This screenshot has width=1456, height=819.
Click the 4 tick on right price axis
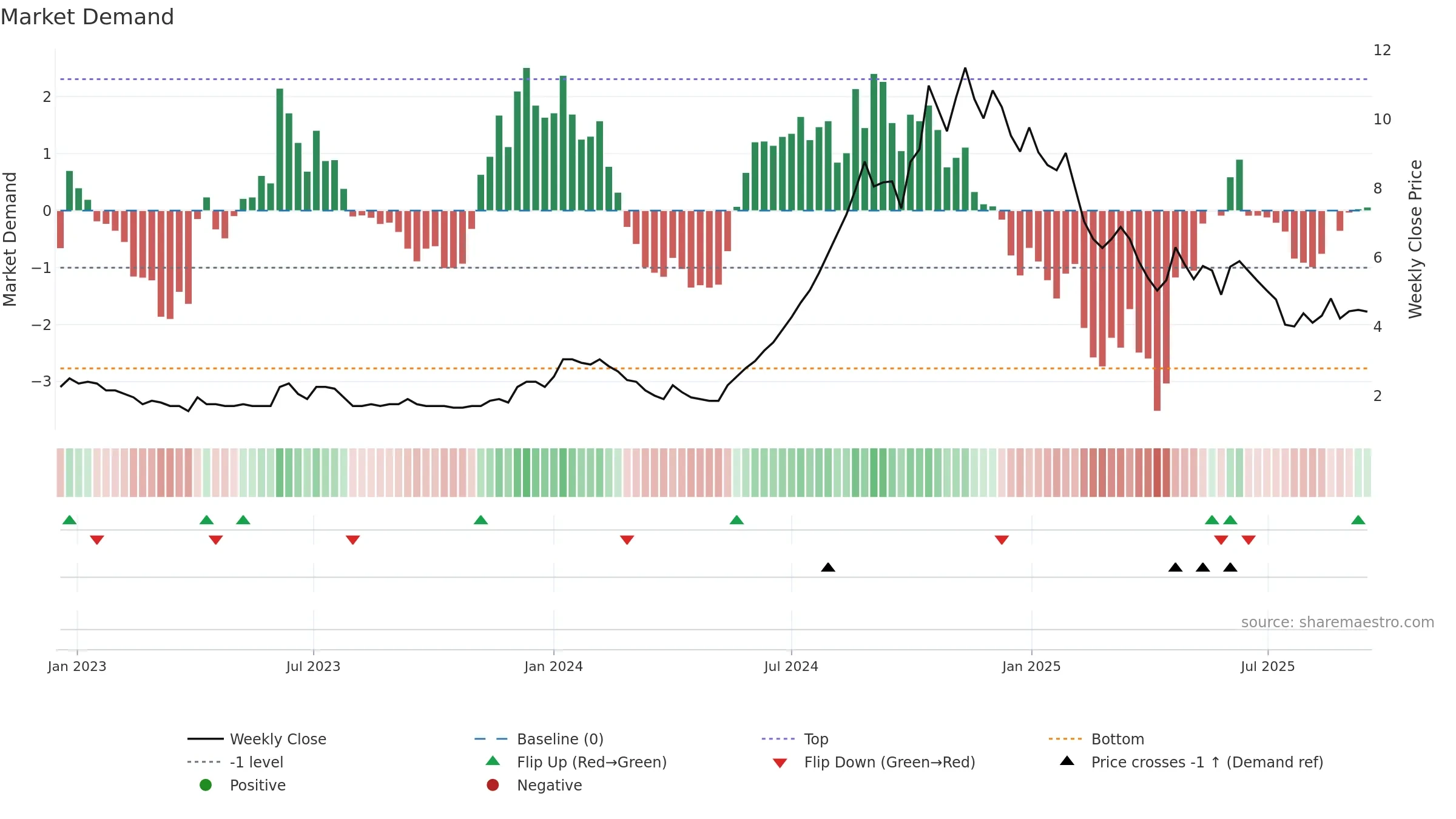pyautogui.click(x=1378, y=326)
